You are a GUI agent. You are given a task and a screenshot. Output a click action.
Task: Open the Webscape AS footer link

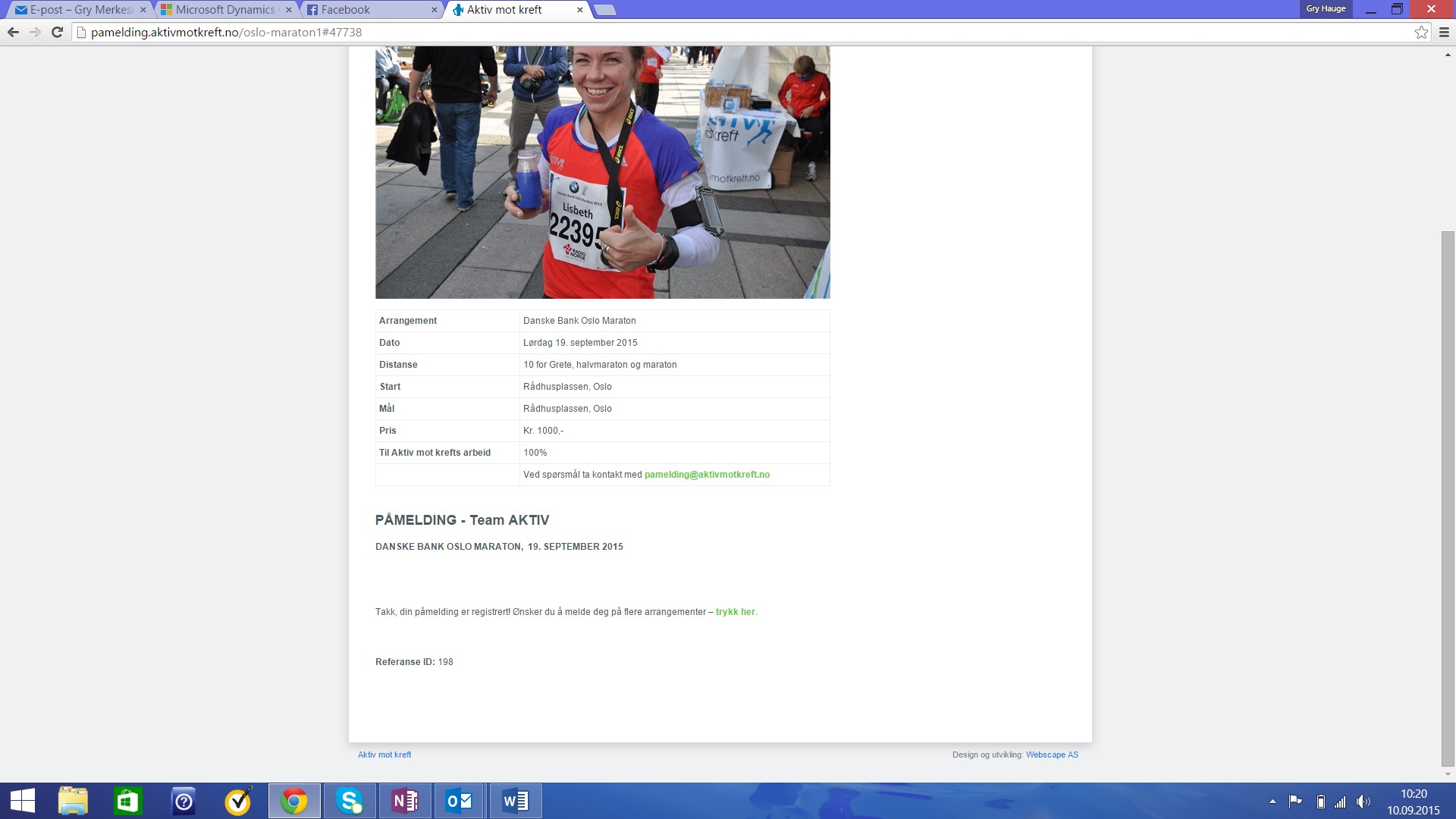1052,755
